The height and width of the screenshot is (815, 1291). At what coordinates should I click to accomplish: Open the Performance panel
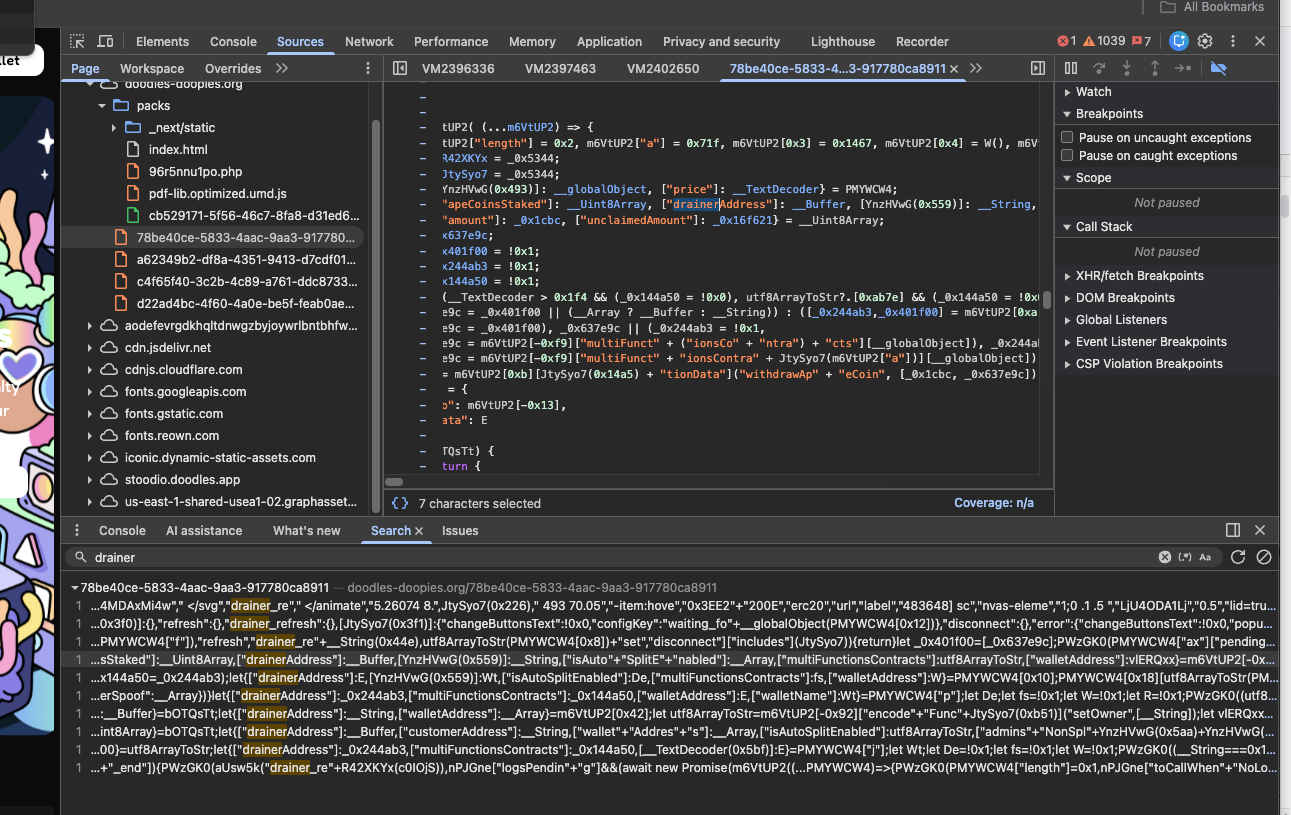pos(451,41)
